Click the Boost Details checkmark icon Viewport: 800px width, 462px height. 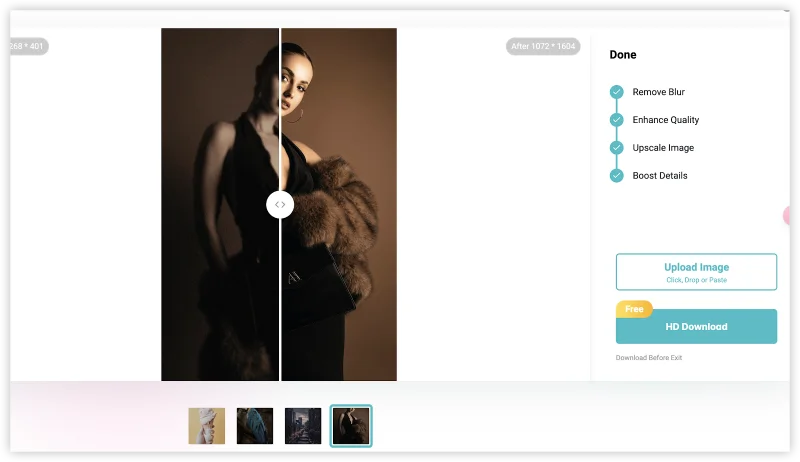[x=616, y=175]
